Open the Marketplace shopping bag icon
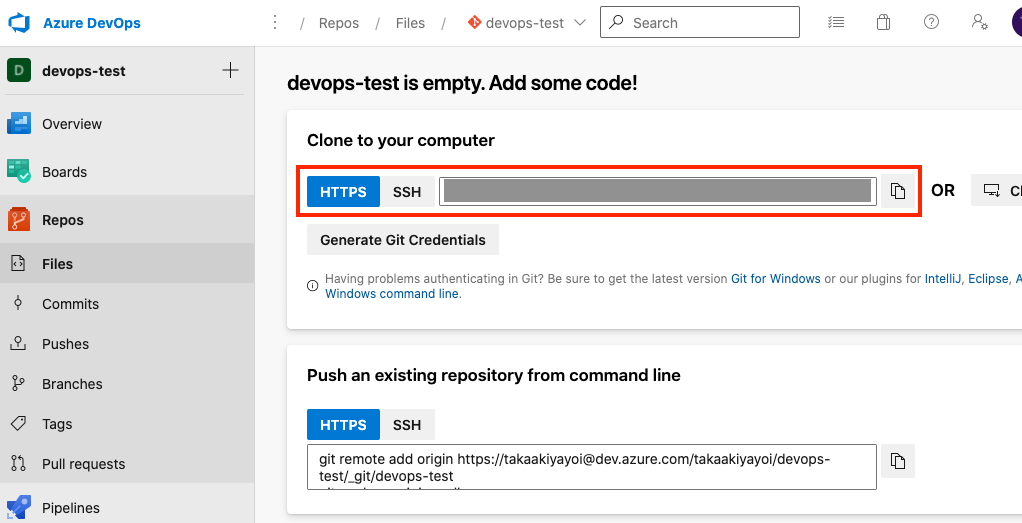1022x523 pixels. (x=883, y=22)
